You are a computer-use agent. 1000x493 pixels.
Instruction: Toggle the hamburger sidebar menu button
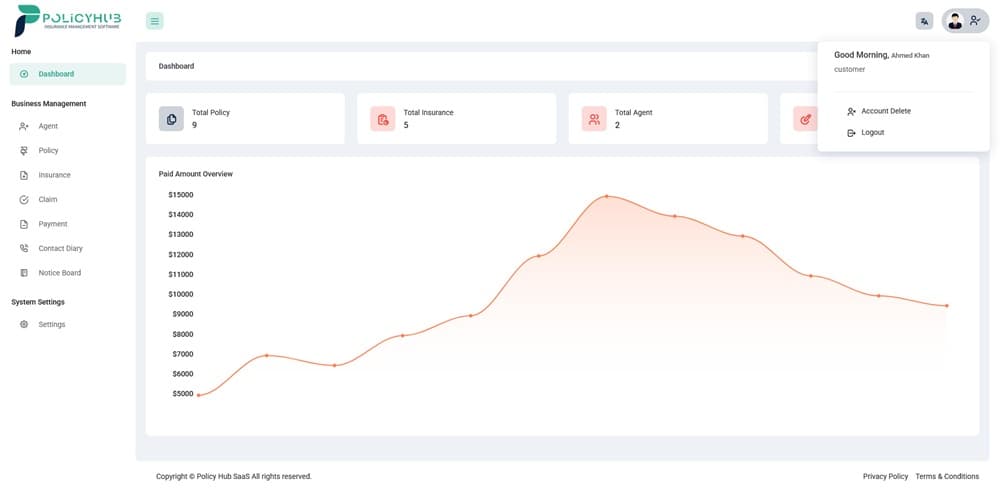pos(154,21)
